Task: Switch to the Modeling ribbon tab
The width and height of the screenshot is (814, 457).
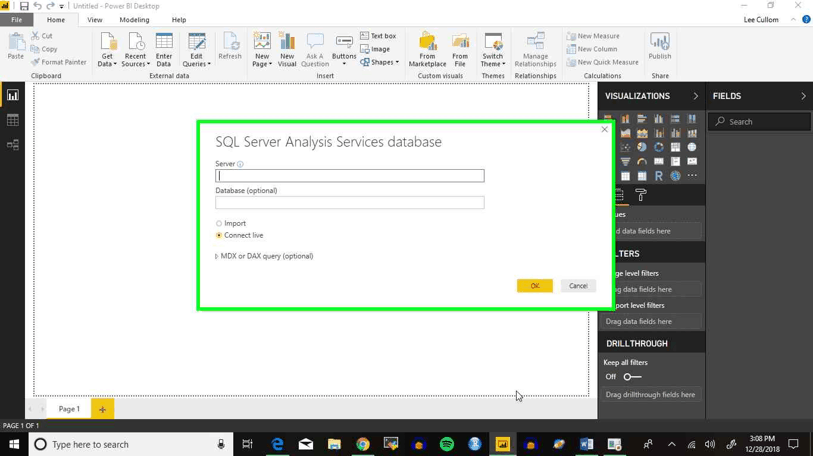Action: pyautogui.click(x=134, y=20)
